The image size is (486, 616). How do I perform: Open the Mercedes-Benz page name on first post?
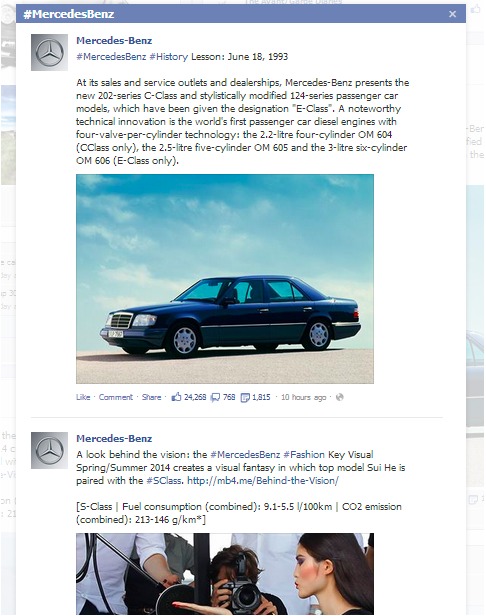(114, 40)
